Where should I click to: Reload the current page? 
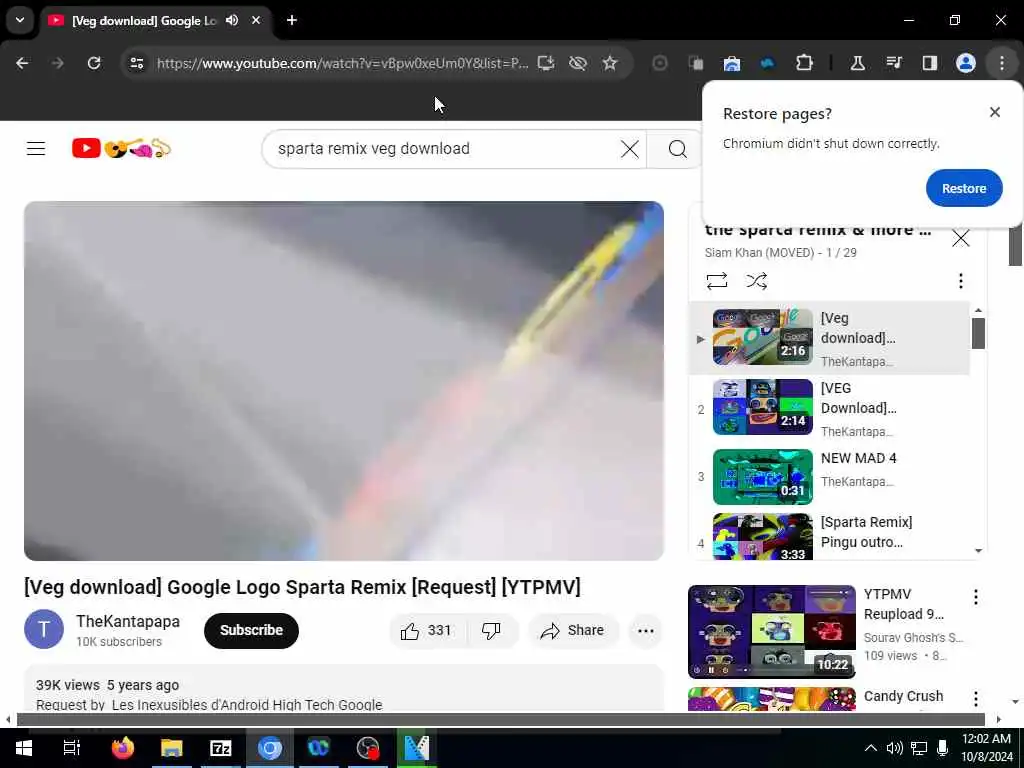pos(94,63)
